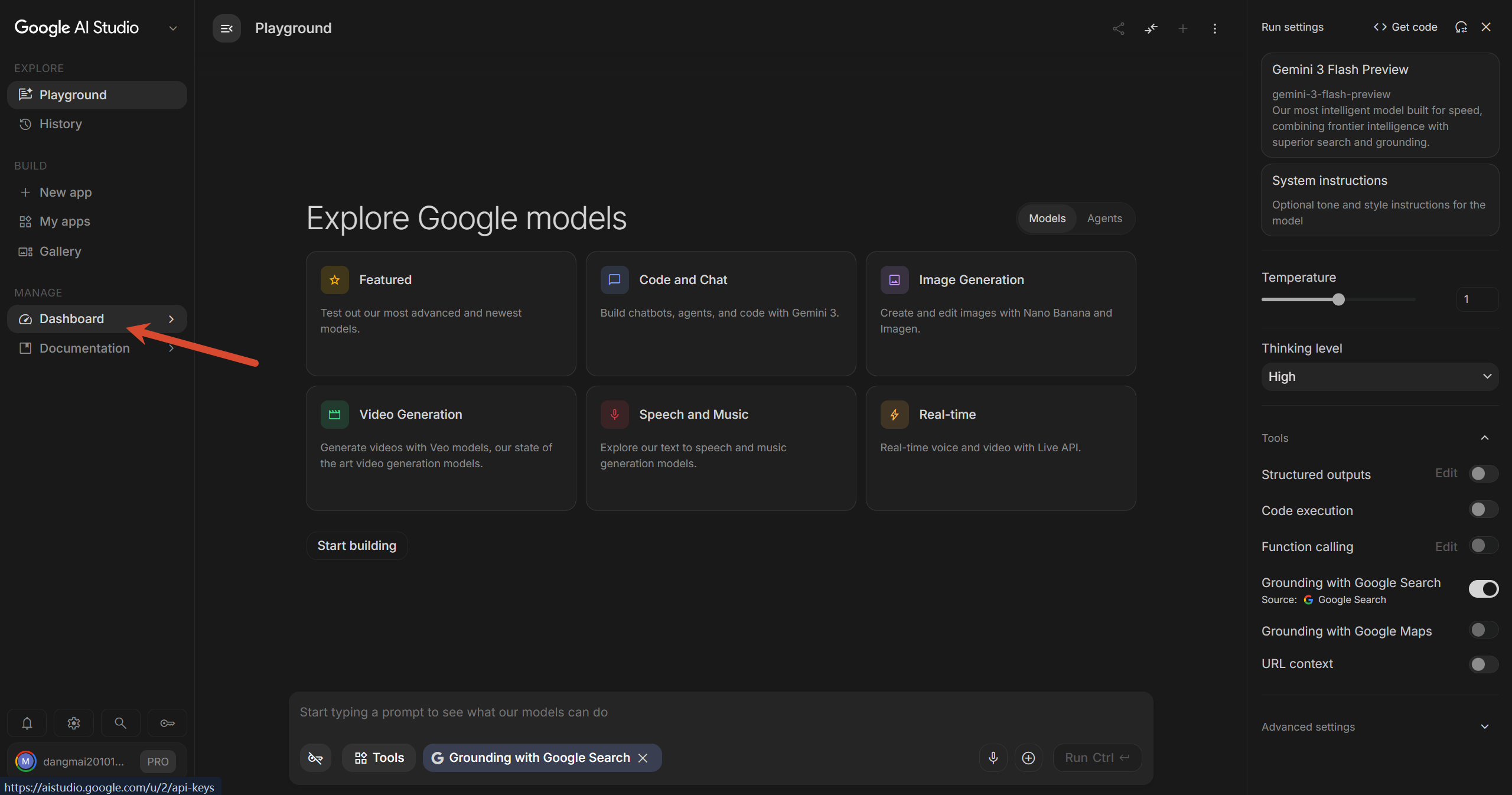This screenshot has width=1512, height=795.
Task: Click the Temperature value input box
Action: 1477,299
